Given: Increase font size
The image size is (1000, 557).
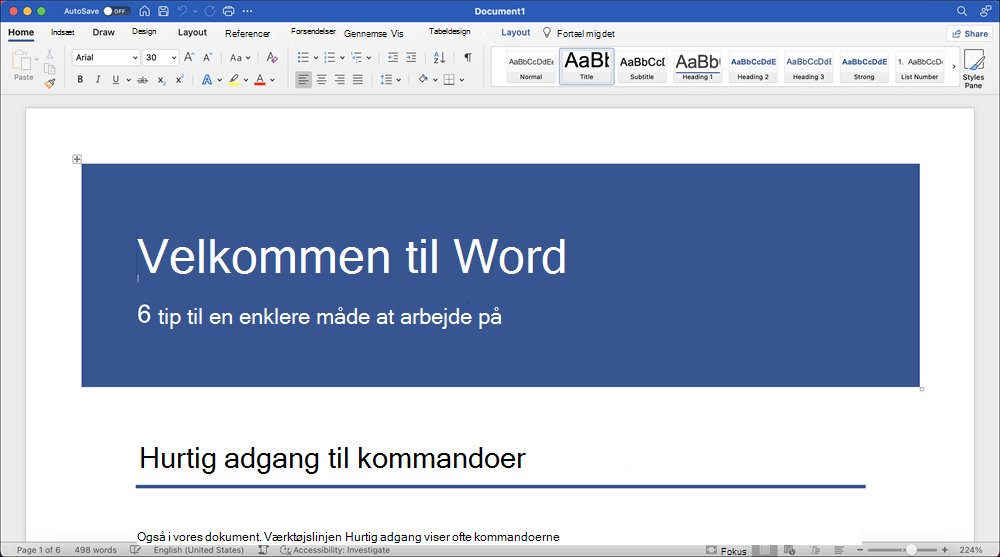Looking at the screenshot, I should tap(189, 57).
